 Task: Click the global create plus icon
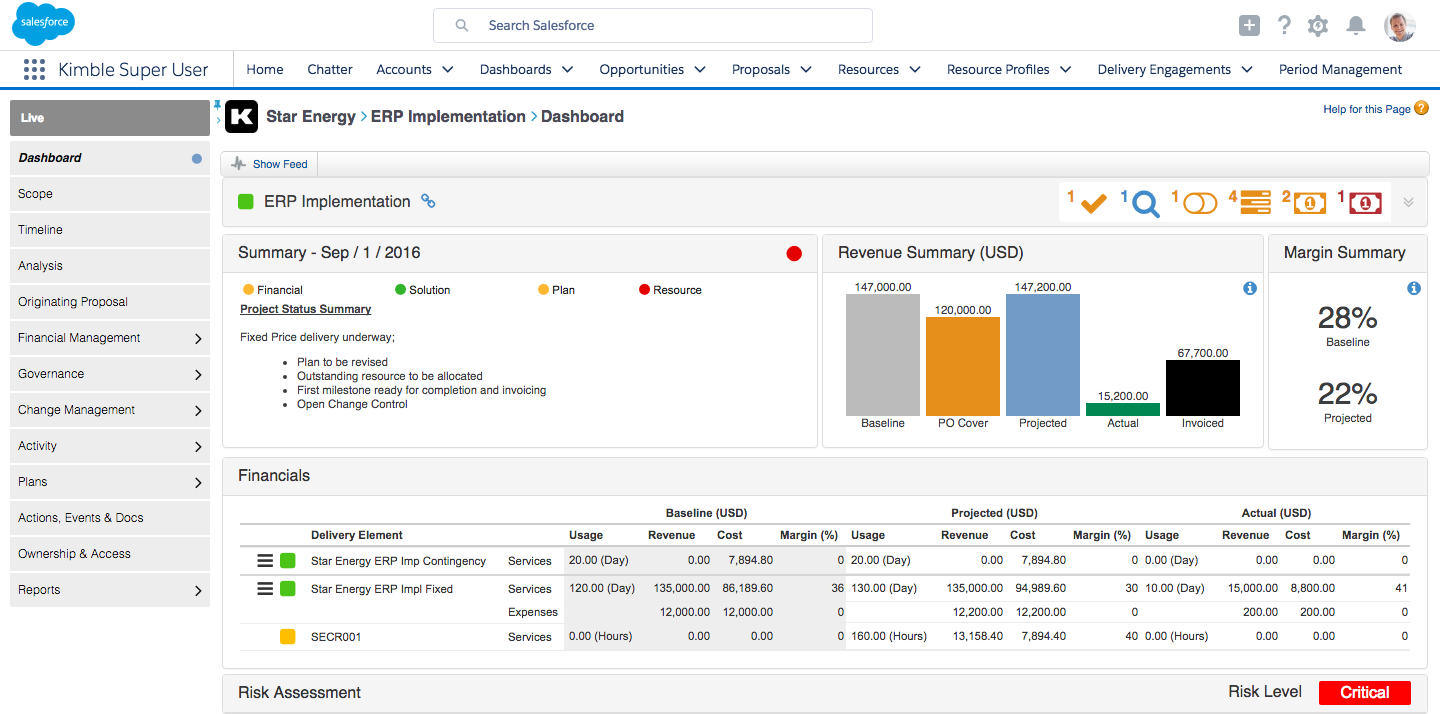click(x=1249, y=26)
